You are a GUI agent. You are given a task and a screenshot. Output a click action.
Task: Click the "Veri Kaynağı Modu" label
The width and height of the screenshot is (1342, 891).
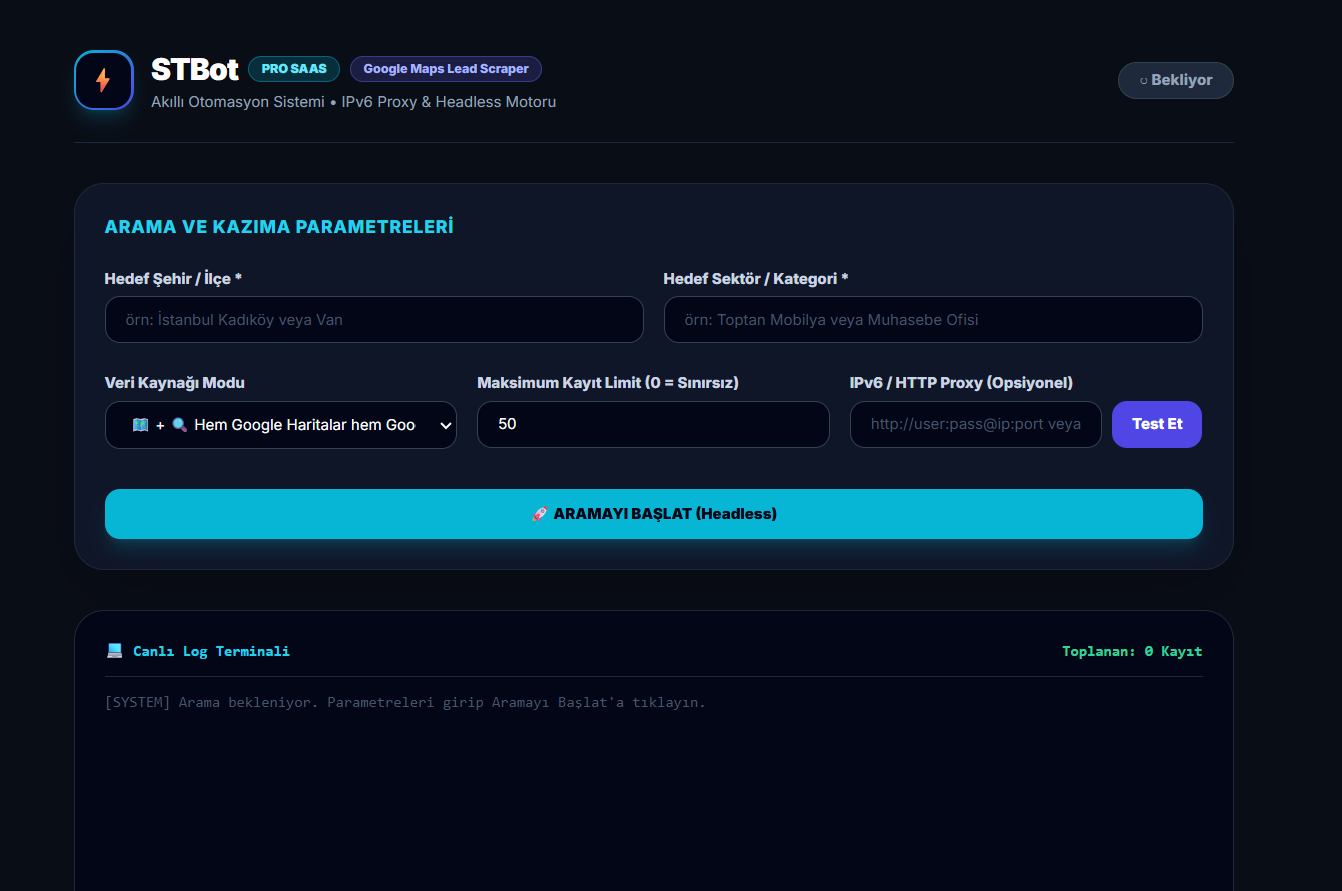(175, 383)
